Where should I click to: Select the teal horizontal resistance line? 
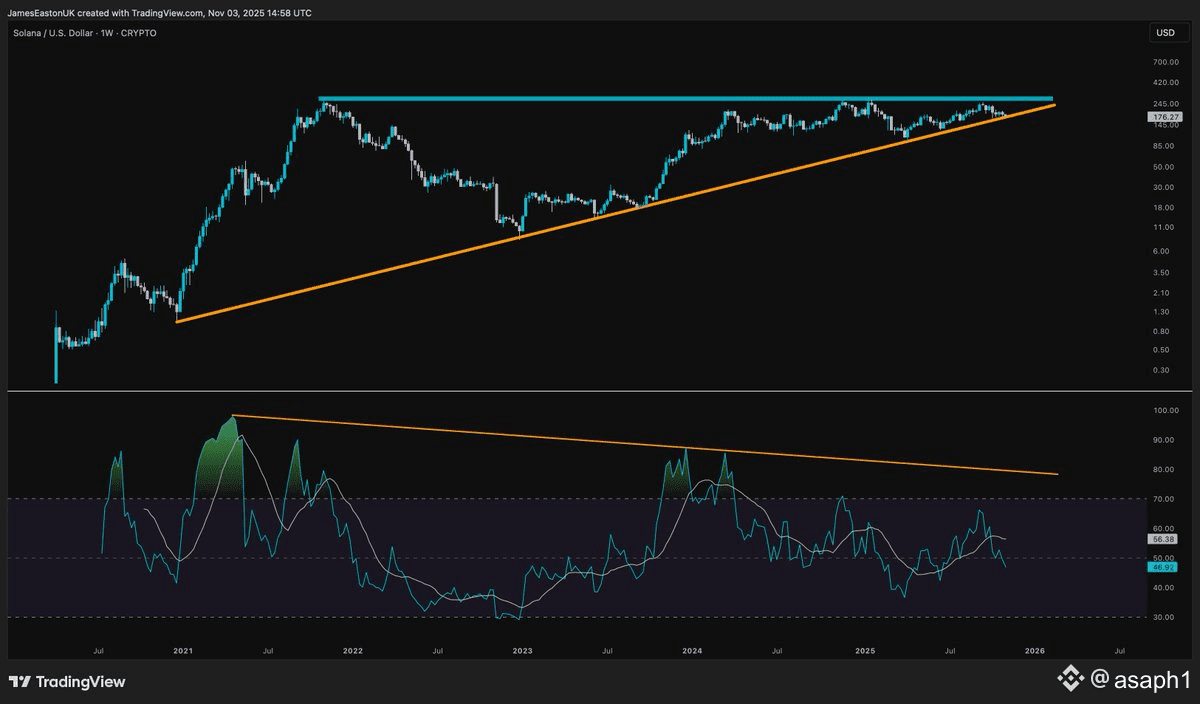coord(600,99)
